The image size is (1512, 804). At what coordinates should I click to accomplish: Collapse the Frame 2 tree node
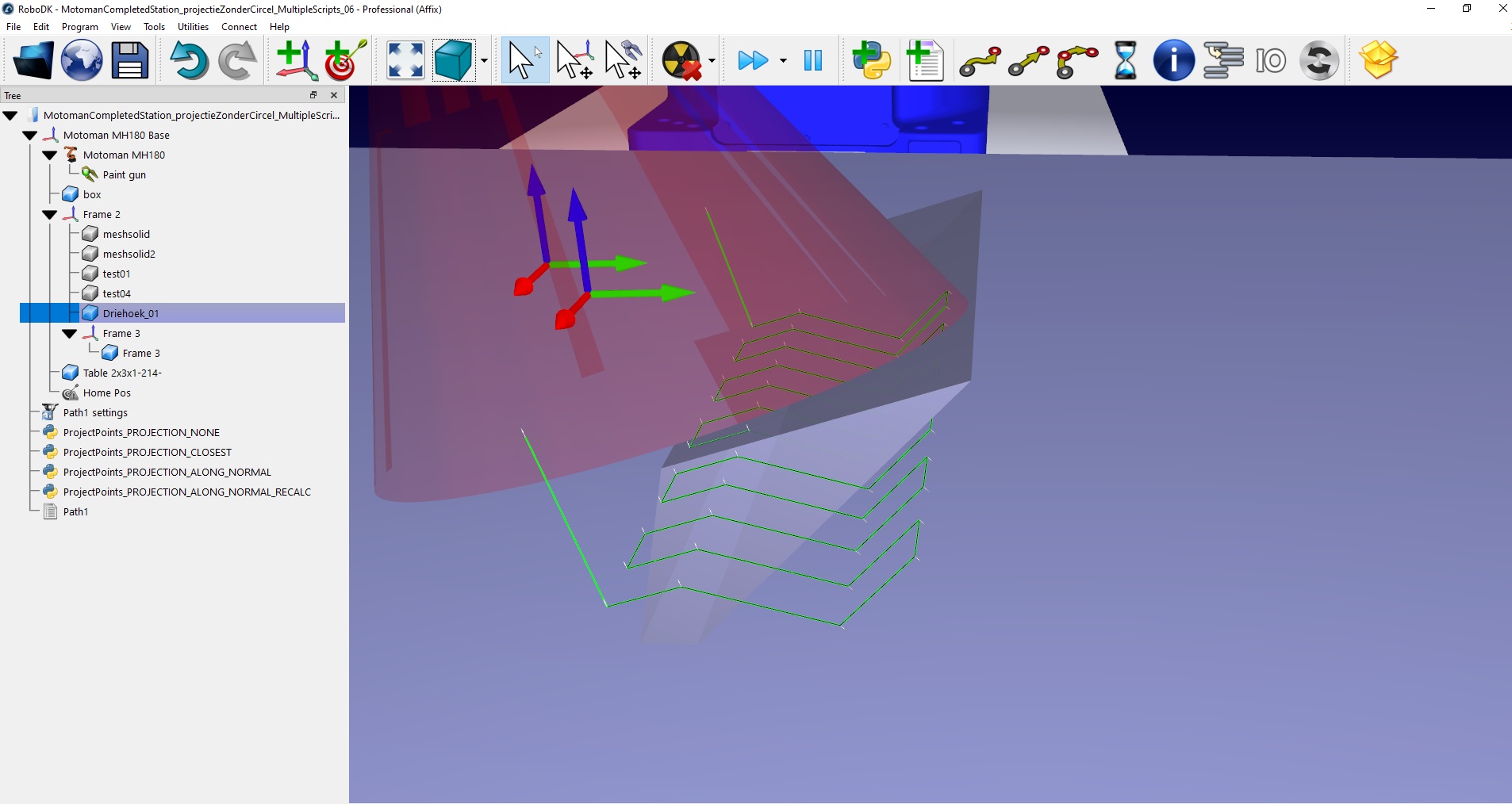pyautogui.click(x=50, y=215)
